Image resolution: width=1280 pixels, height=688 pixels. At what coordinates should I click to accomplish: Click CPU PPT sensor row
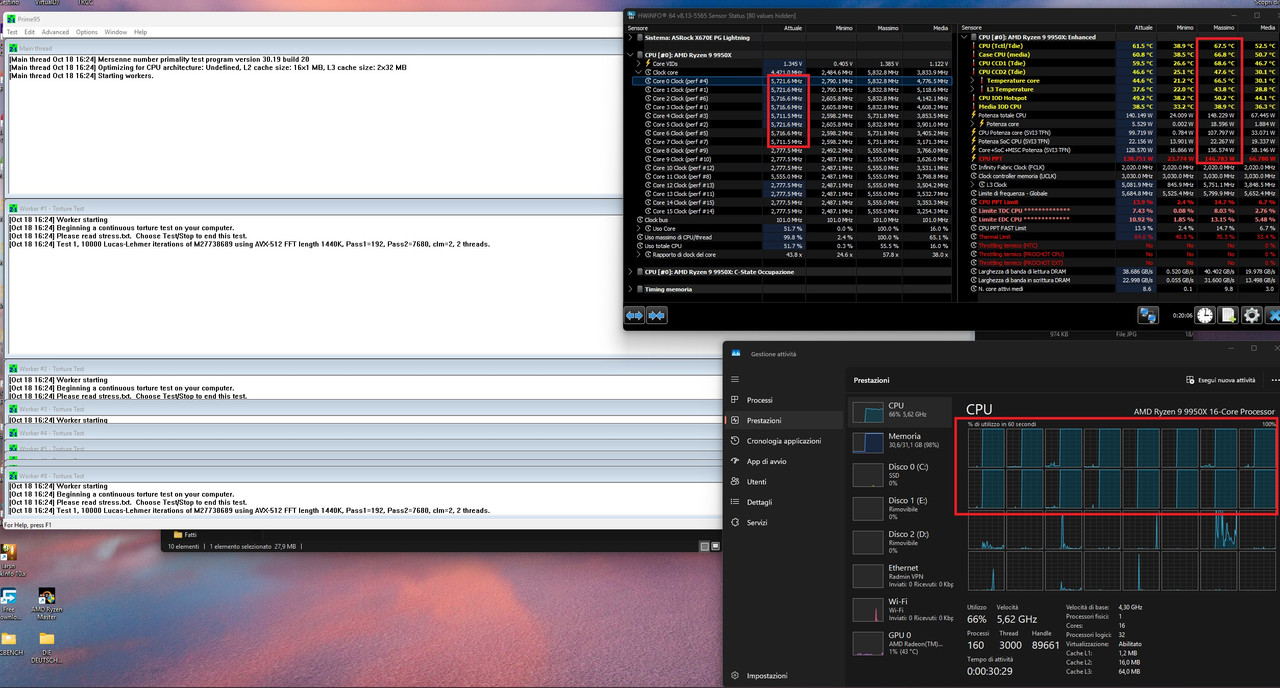[1120, 158]
